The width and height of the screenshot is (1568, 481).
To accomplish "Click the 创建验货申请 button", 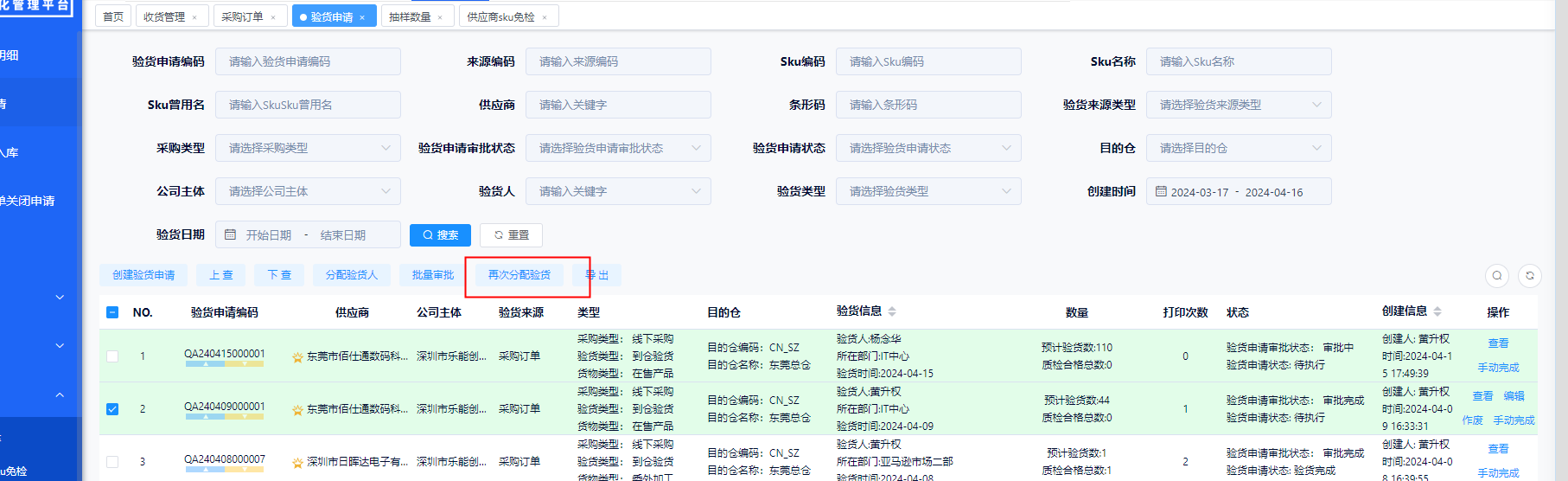I will [143, 275].
